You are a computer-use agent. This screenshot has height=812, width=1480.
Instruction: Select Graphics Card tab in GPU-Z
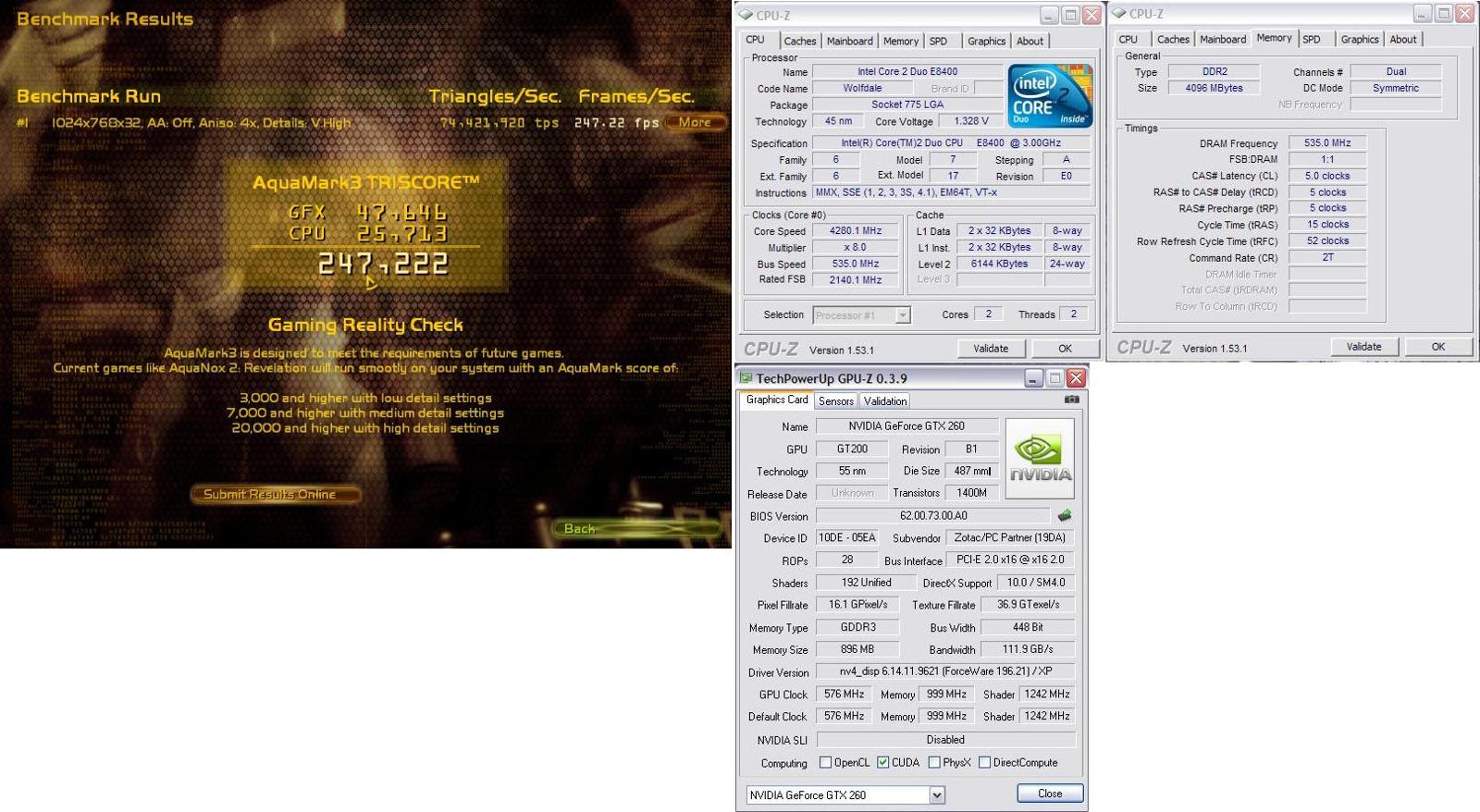click(777, 400)
